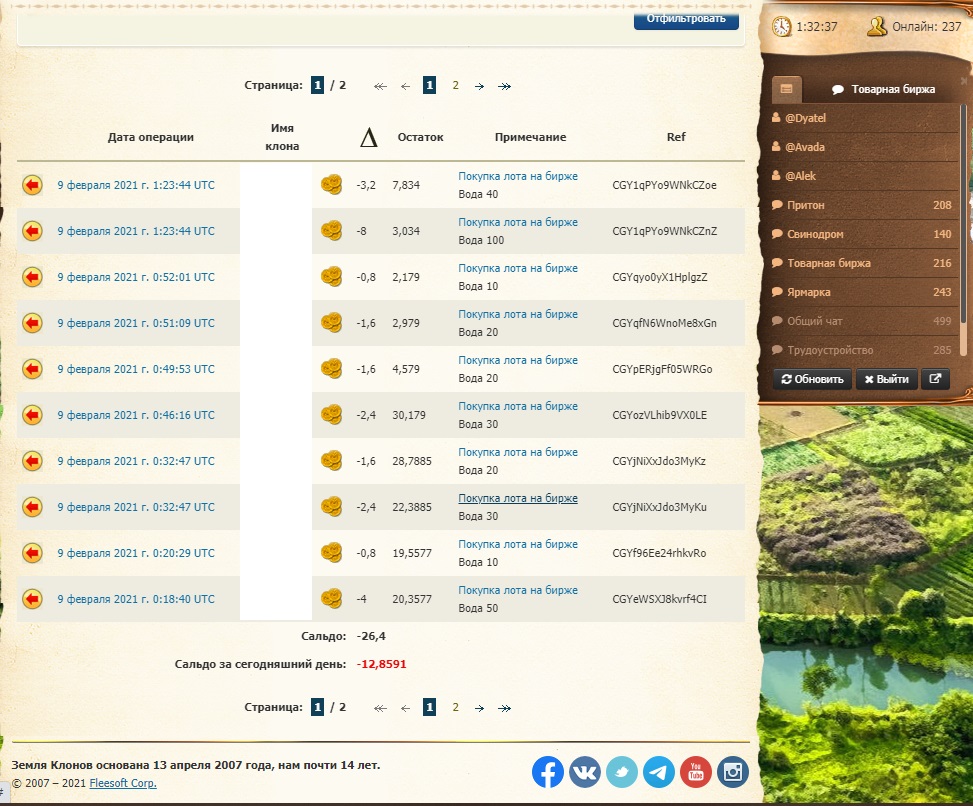Image resolution: width=973 pixels, height=806 pixels.
Task: Open the Fleesoft Corp. link
Action: pos(123,784)
